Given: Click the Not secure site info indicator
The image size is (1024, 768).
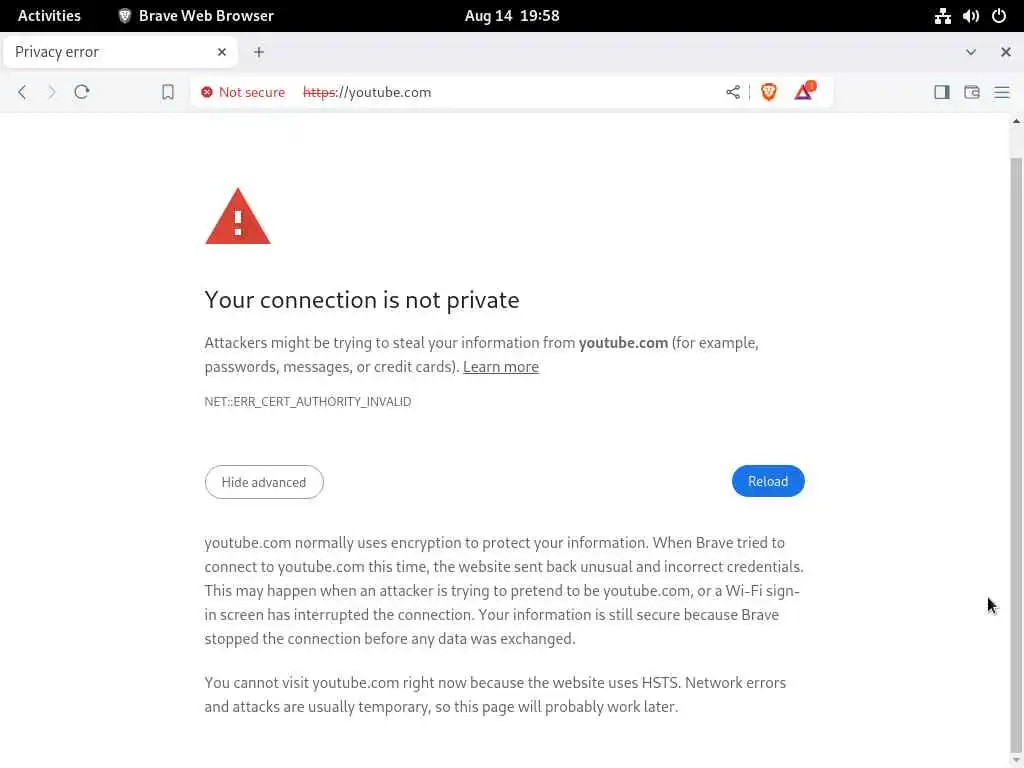Looking at the screenshot, I should [243, 92].
